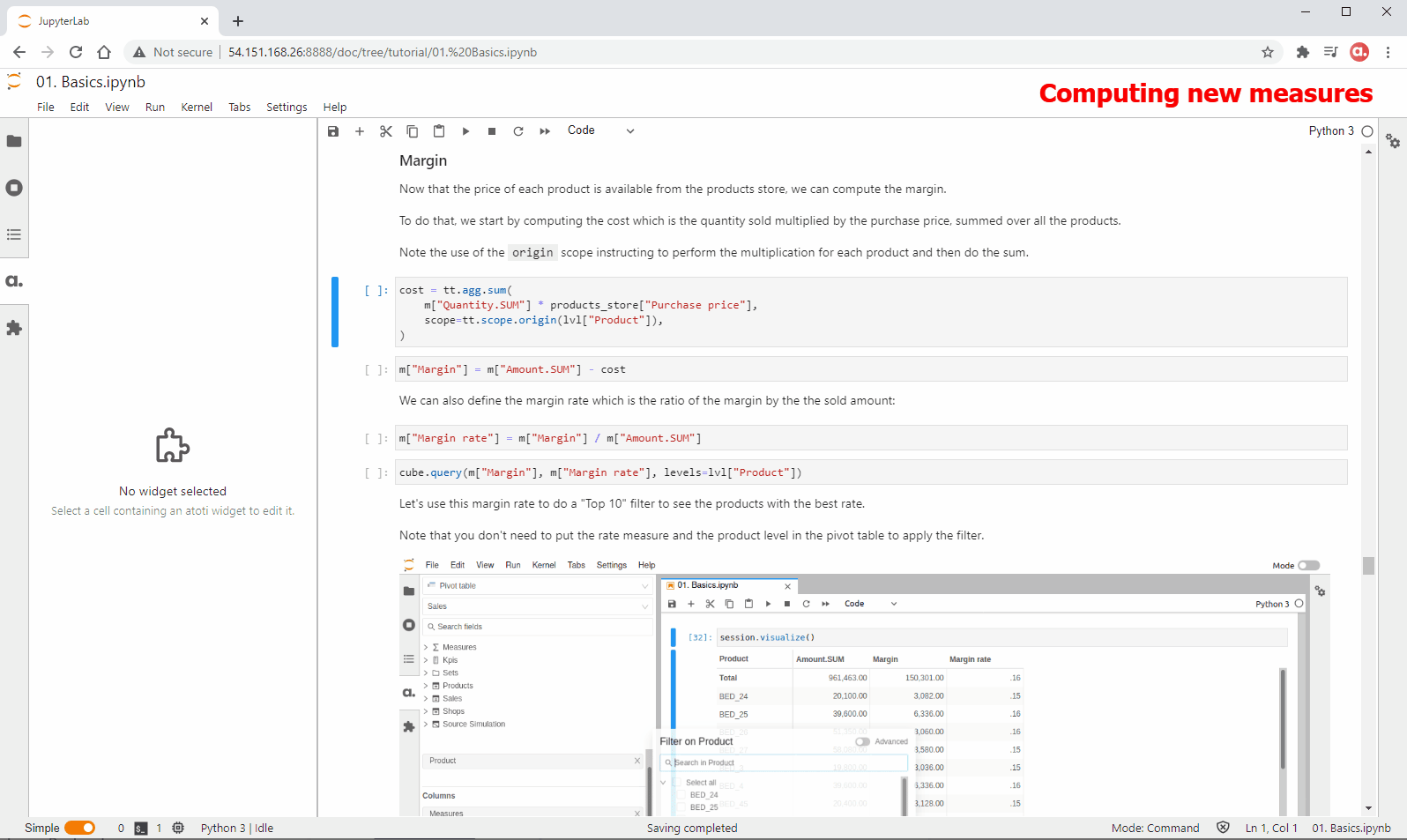The width and height of the screenshot is (1407, 840).
Task: Restart kernel and run all cells
Action: (x=545, y=131)
